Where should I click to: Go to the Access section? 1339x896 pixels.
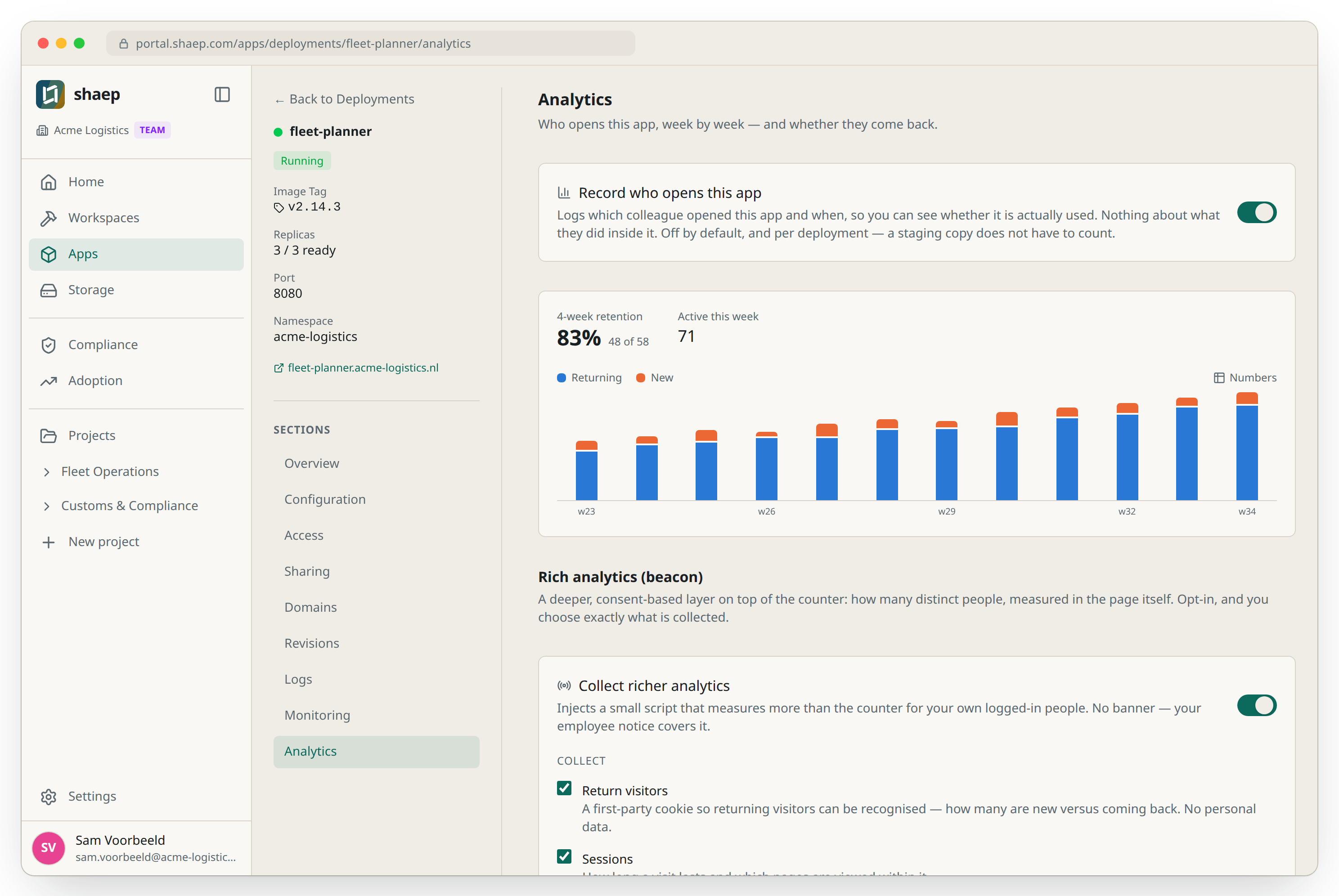376,535
